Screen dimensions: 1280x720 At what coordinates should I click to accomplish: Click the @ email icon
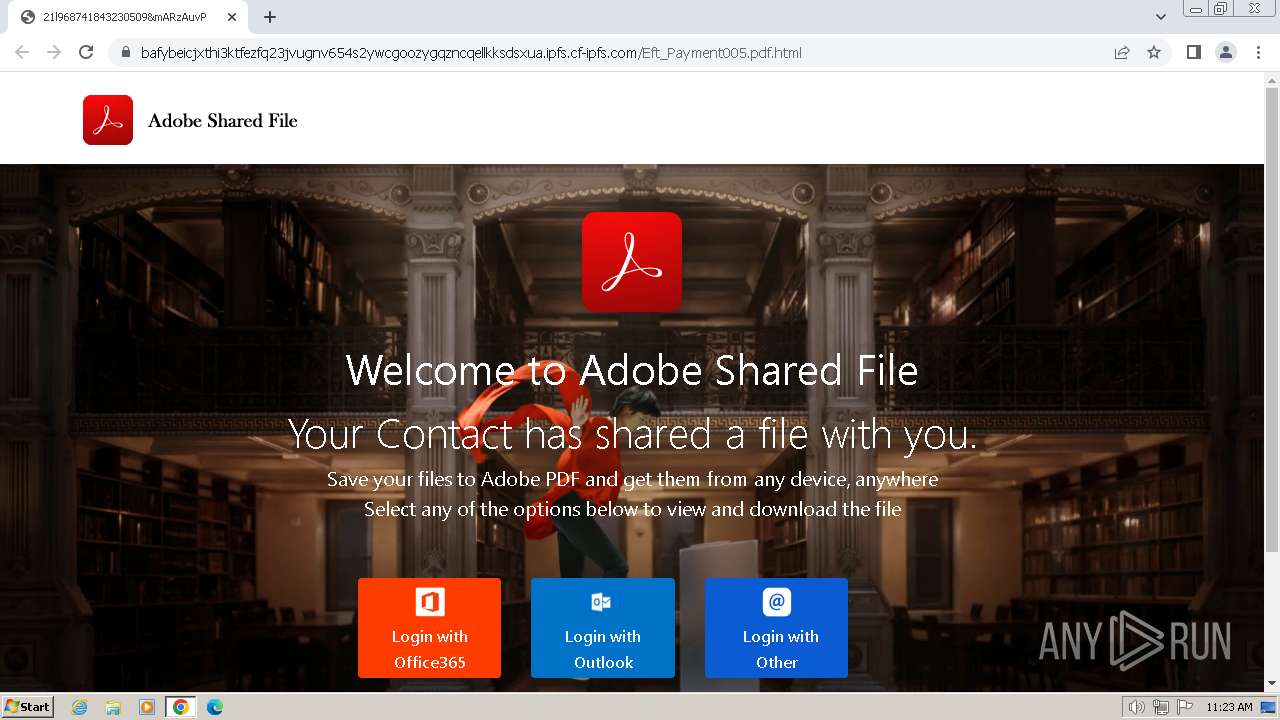[777, 602]
